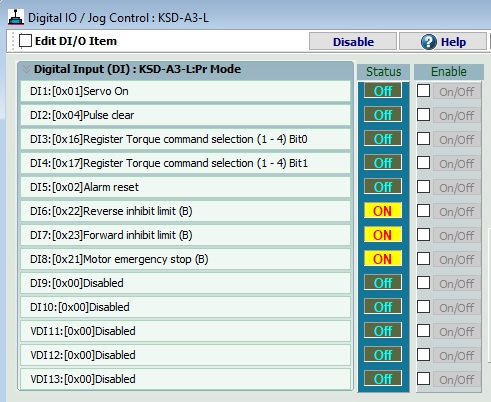Check enable box for DI8 Motor emergency stop
The width and height of the screenshot is (491, 402).
tap(423, 259)
